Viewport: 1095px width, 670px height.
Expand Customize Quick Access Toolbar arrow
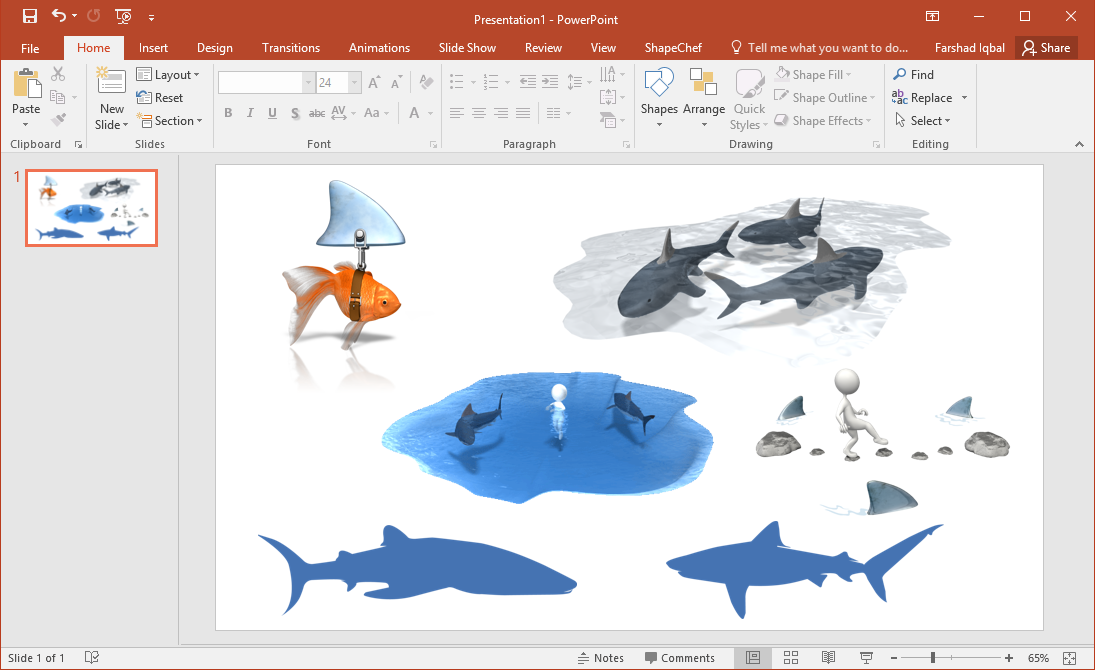pyautogui.click(x=152, y=17)
